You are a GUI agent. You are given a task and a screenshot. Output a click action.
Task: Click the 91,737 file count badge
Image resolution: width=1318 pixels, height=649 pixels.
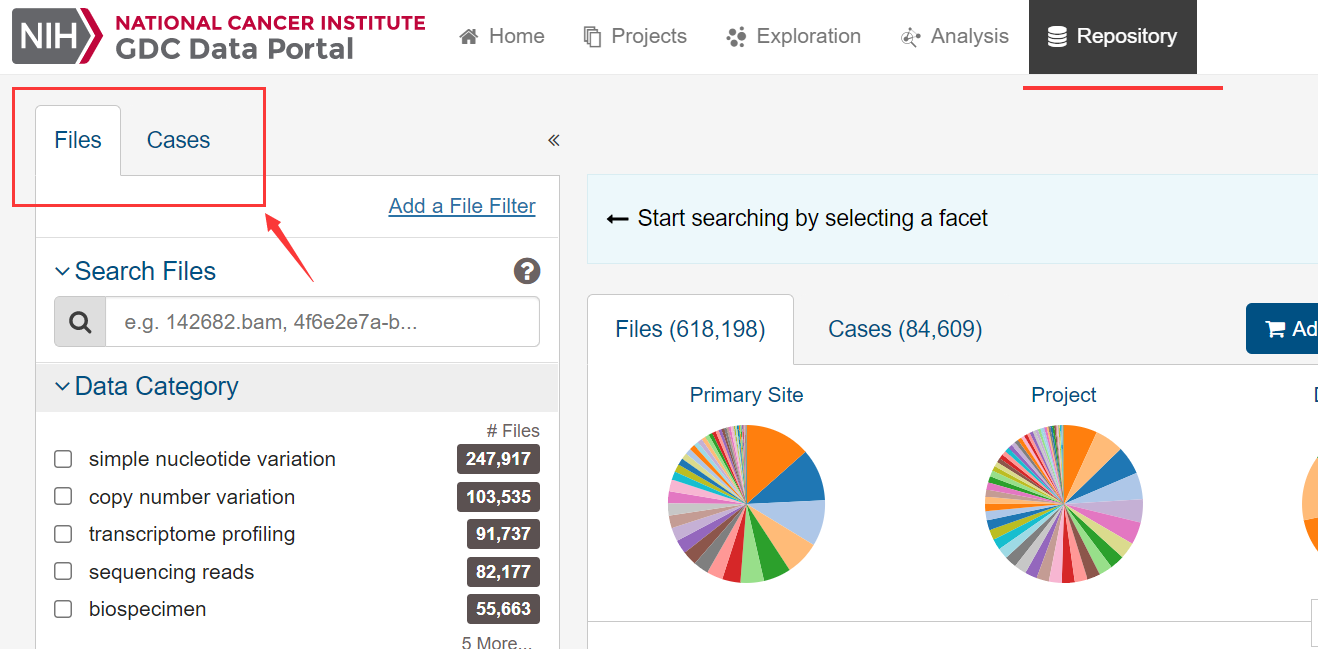coord(503,534)
